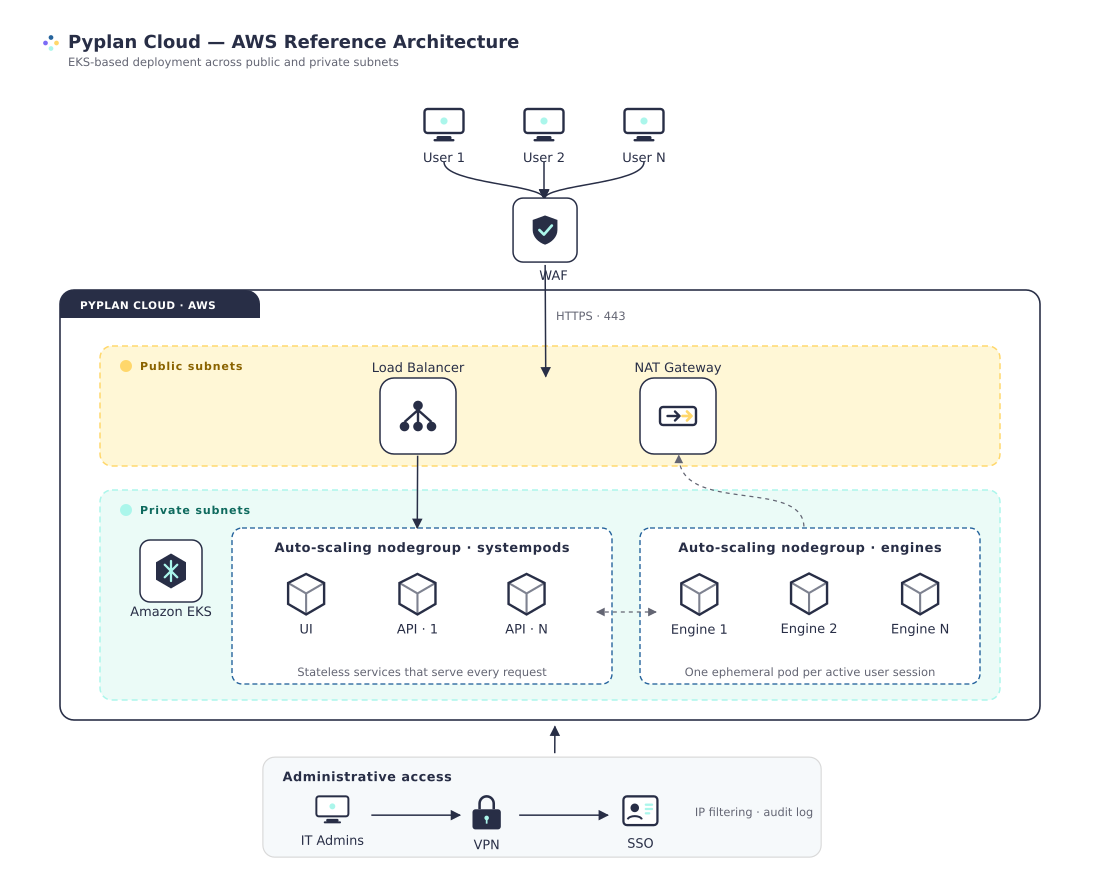Viewport: 1100px width, 880px height.
Task: Click the VPN padlock icon
Action: 486,813
